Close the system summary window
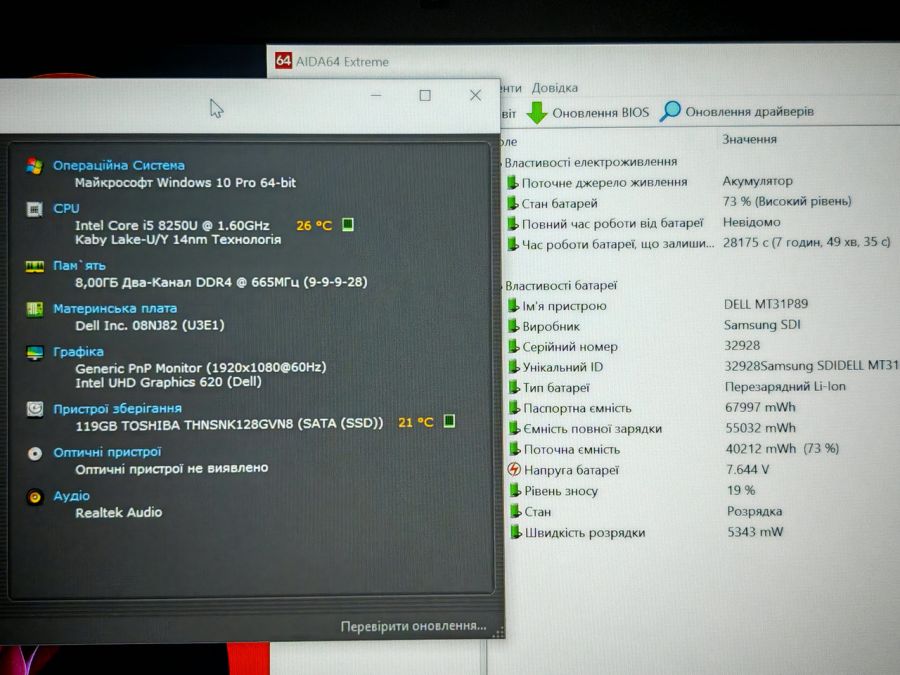Viewport: 900px width, 675px height. [475, 95]
